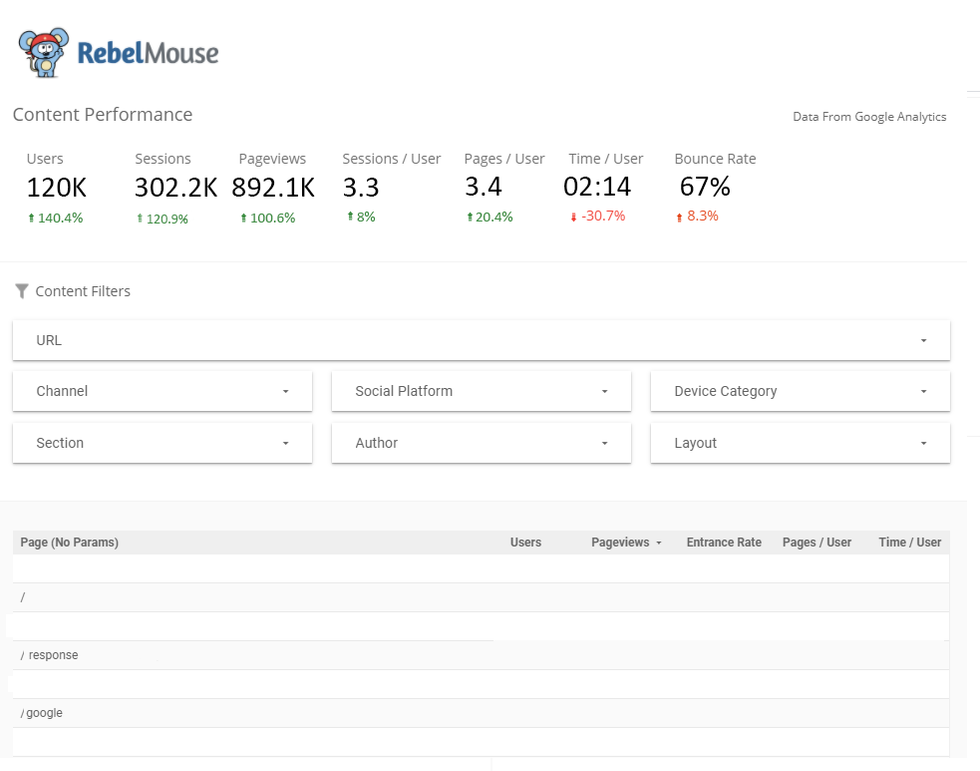Screen dimensions: 980x771
Task: Click the green Sessions increase arrow
Action: tap(140, 219)
